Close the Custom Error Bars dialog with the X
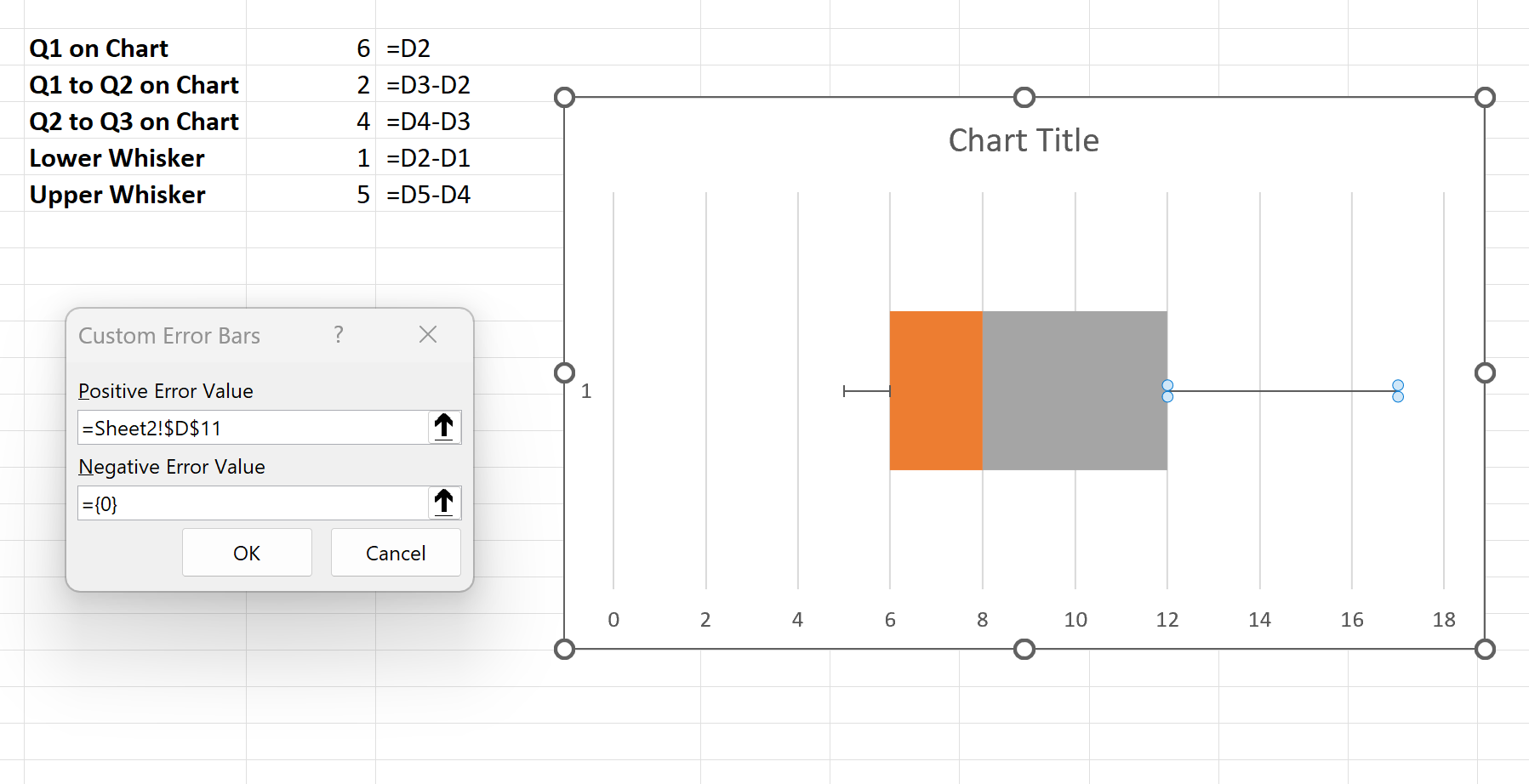 428,335
